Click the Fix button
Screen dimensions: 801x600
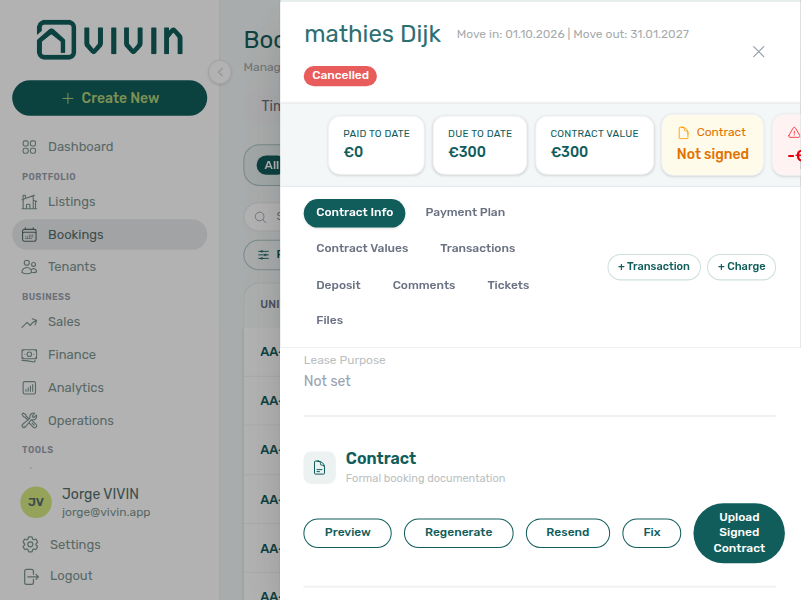(652, 533)
